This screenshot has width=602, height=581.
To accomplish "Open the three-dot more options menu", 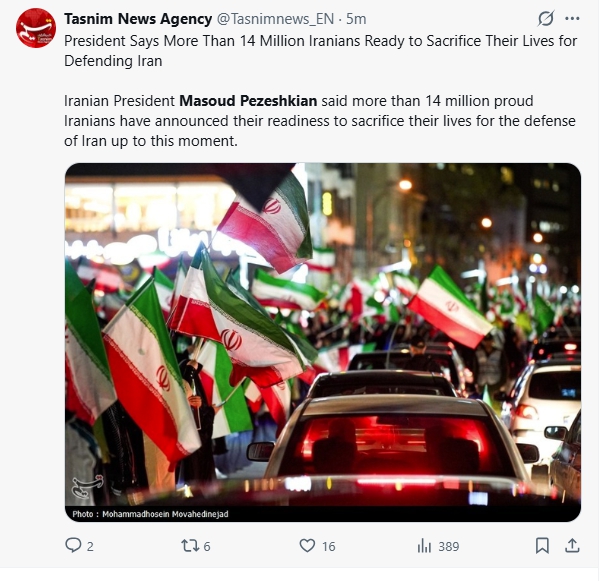I will click(x=572, y=18).
